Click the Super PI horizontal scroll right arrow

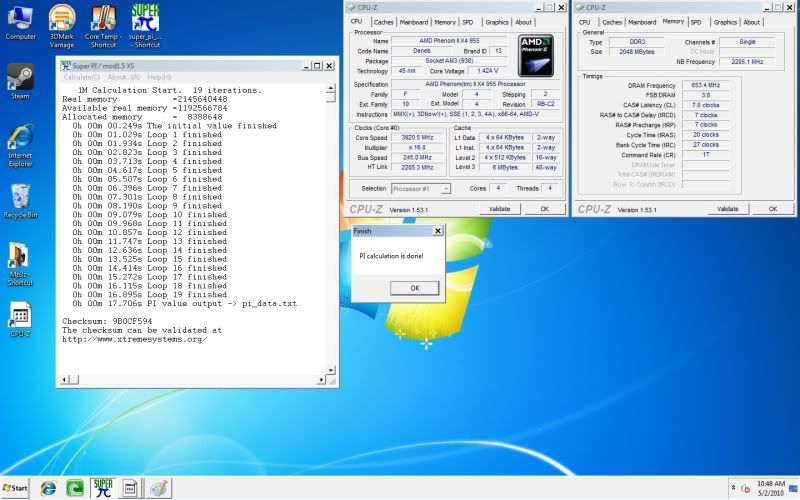click(x=321, y=380)
